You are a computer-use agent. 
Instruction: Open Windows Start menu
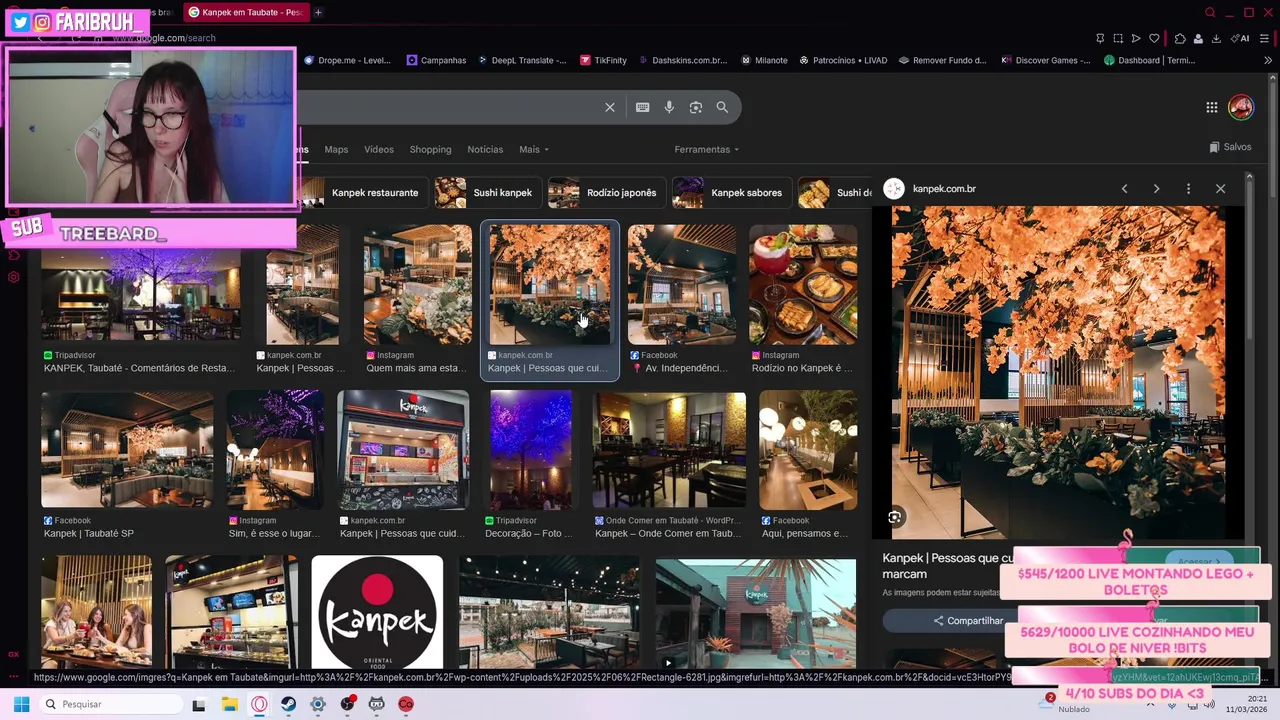point(21,704)
